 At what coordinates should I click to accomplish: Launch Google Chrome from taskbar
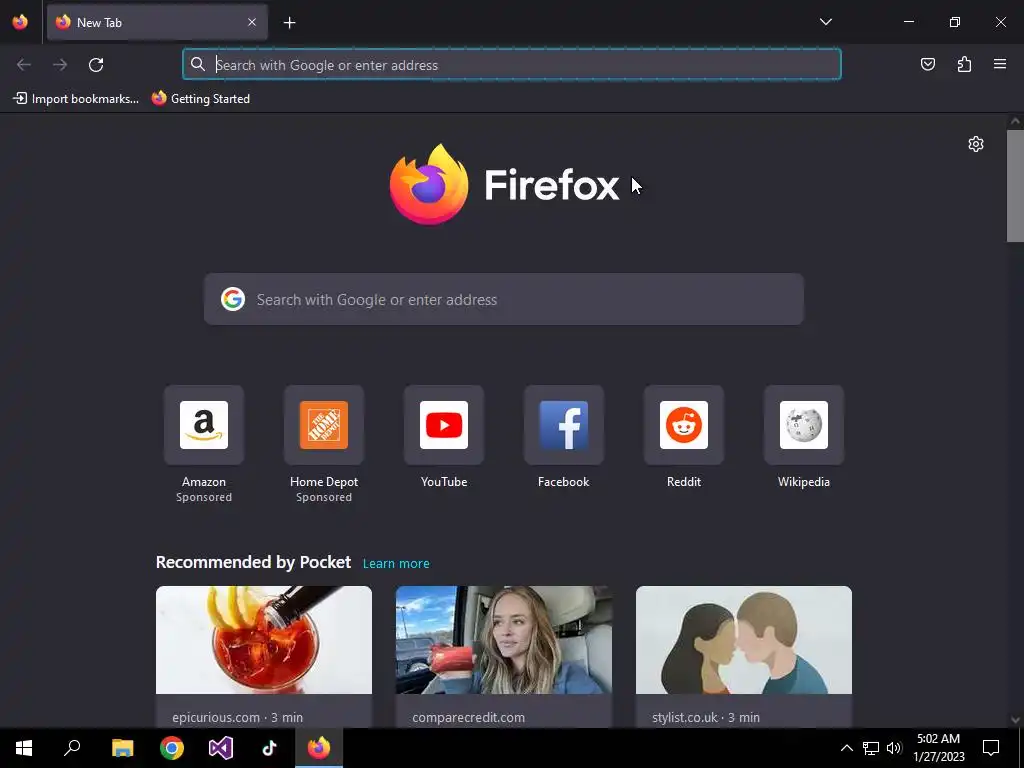pos(172,748)
